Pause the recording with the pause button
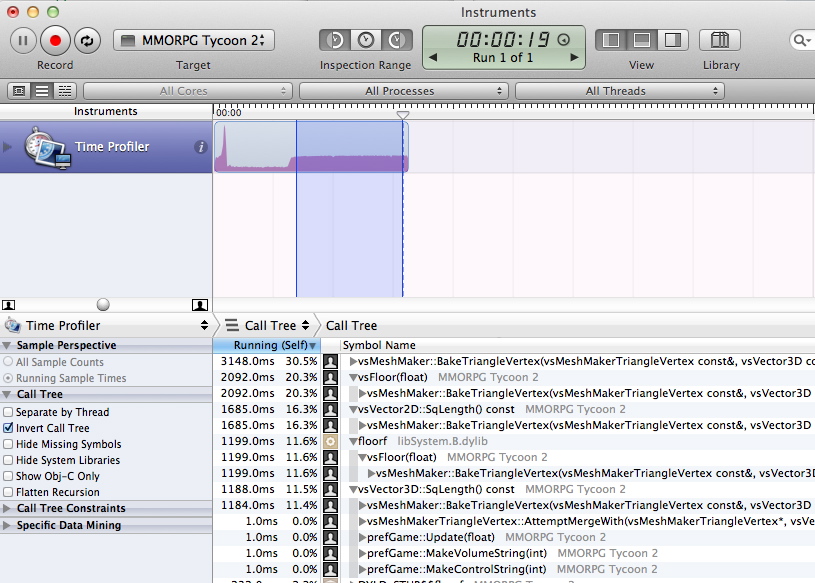This screenshot has height=583, width=815. [23, 41]
